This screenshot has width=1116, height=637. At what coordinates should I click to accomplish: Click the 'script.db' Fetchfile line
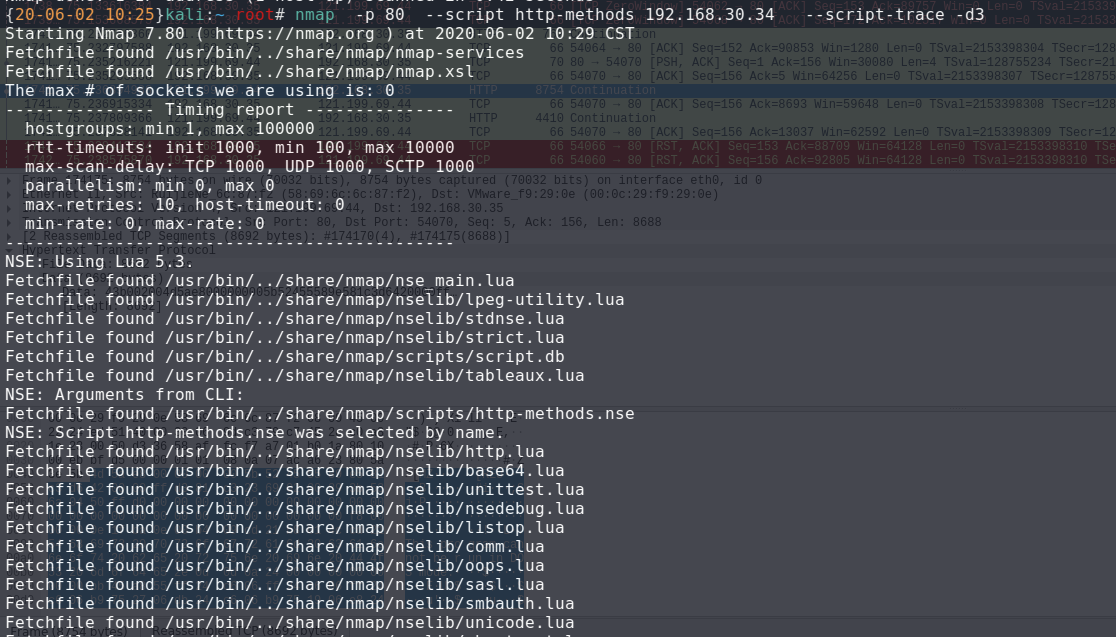285,357
